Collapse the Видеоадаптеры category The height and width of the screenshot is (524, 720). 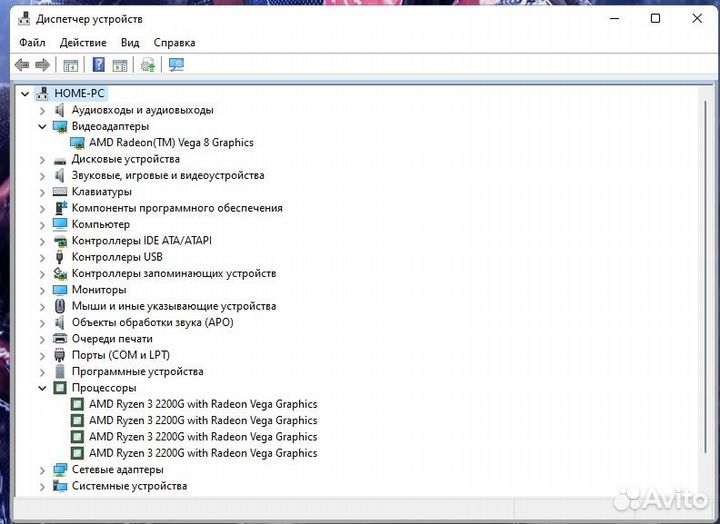(x=42, y=127)
